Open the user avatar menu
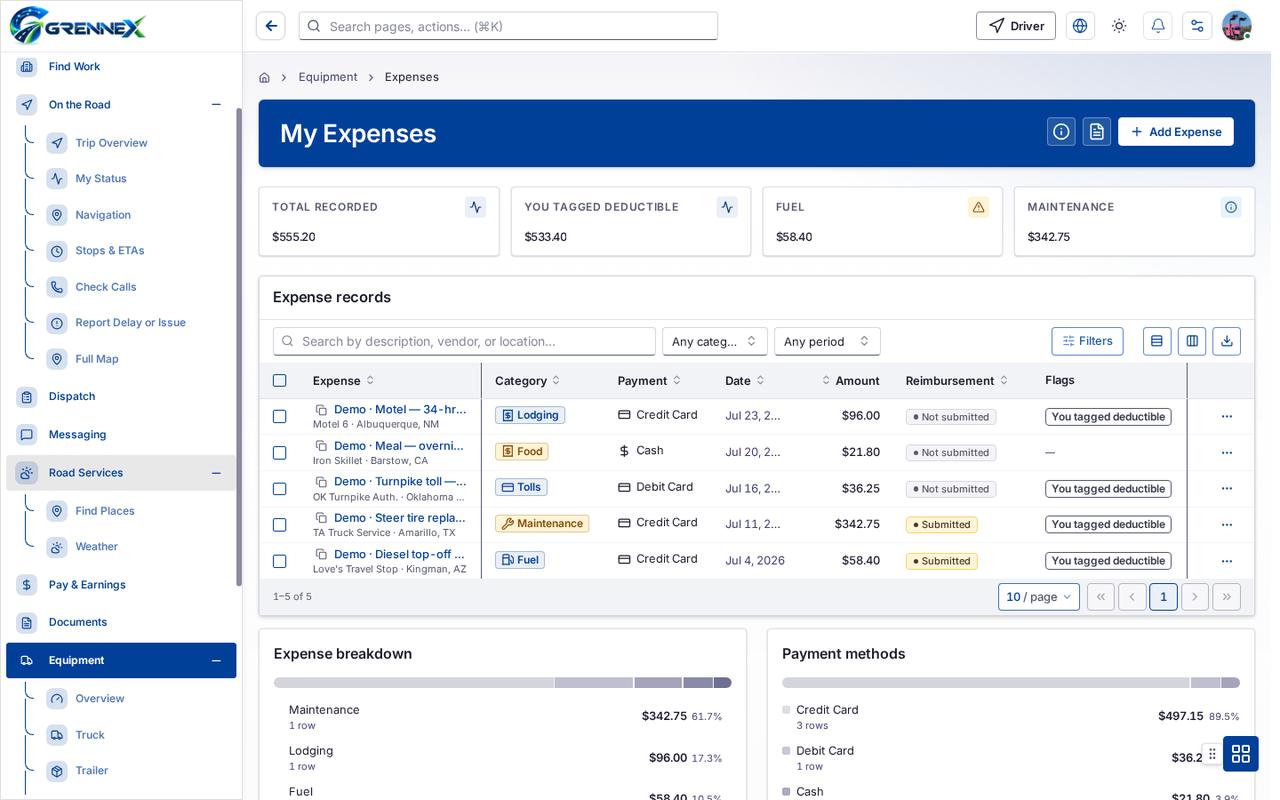Image resolution: width=1280 pixels, height=800 pixels. click(x=1237, y=26)
